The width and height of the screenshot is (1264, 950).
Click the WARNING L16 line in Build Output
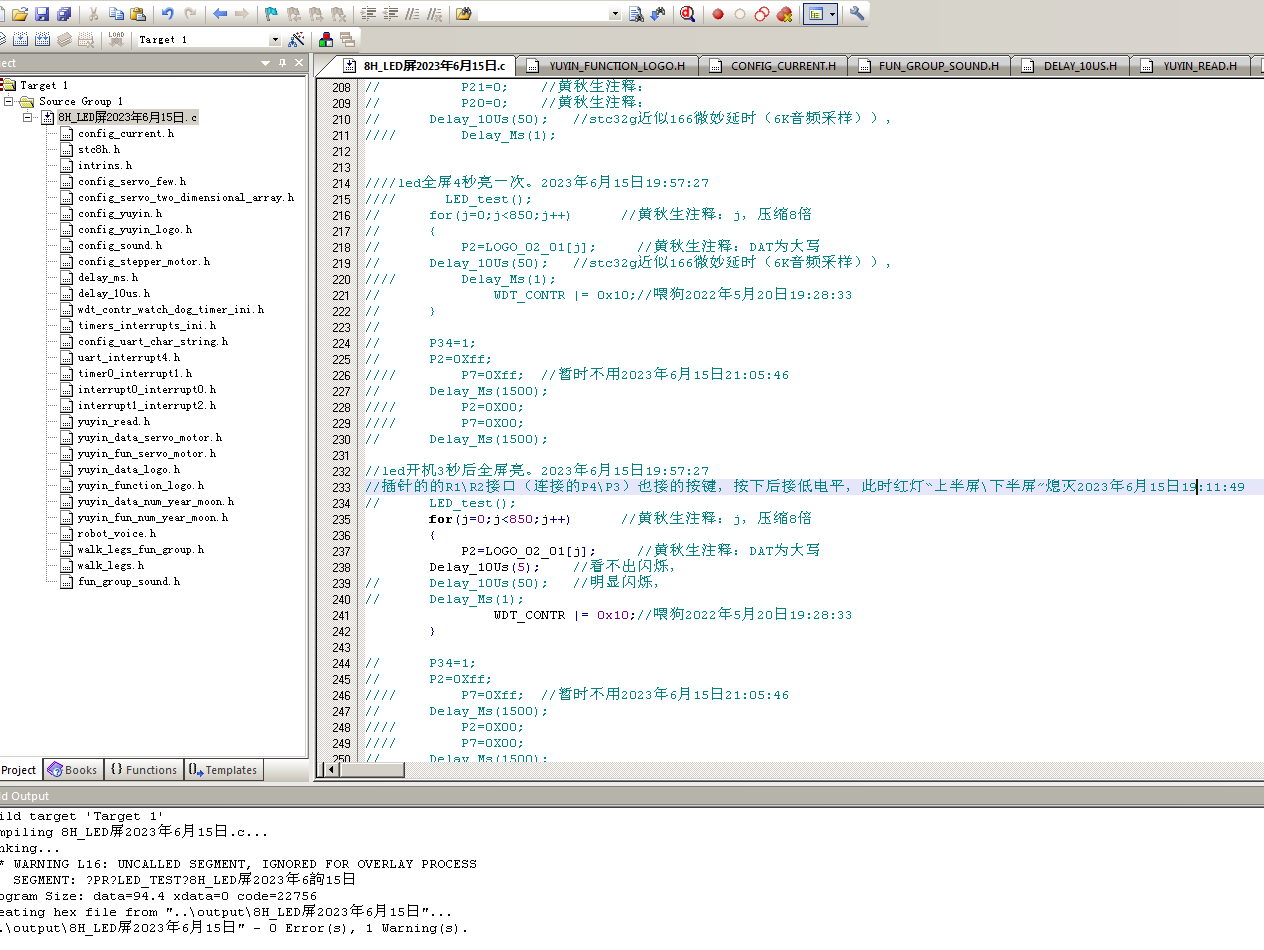point(238,864)
